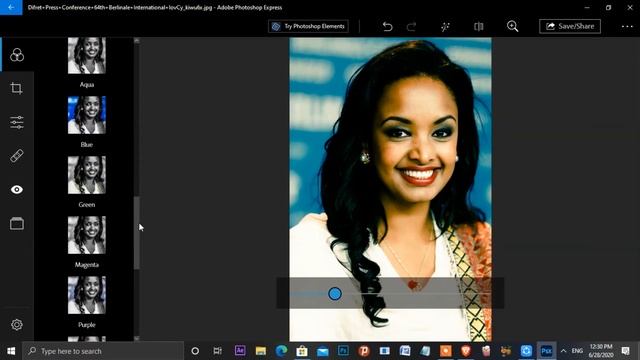This screenshot has width=640, height=360.
Task: Open Settings gear in left sidebar
Action: [x=17, y=324]
